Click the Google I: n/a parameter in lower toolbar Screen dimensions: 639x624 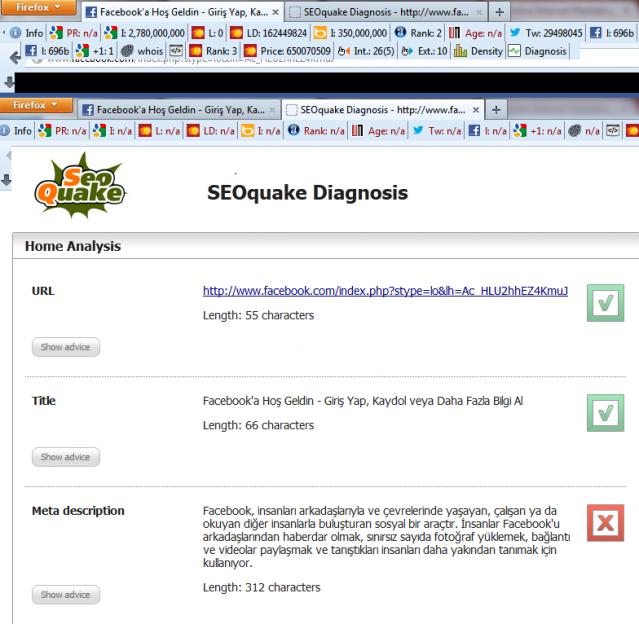112,131
